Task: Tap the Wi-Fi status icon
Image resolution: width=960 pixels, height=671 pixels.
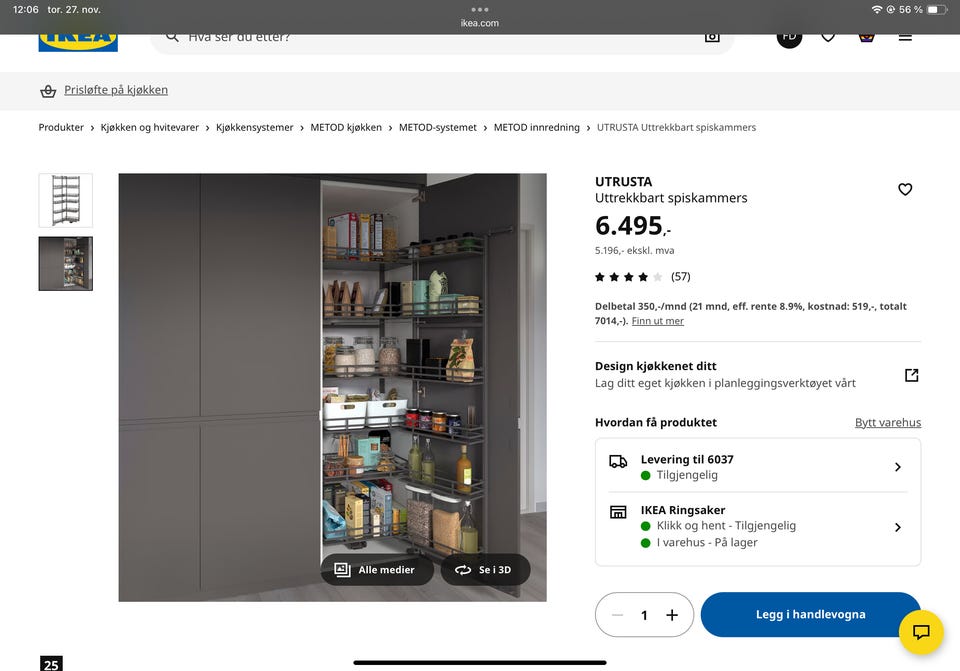Action: click(x=877, y=9)
